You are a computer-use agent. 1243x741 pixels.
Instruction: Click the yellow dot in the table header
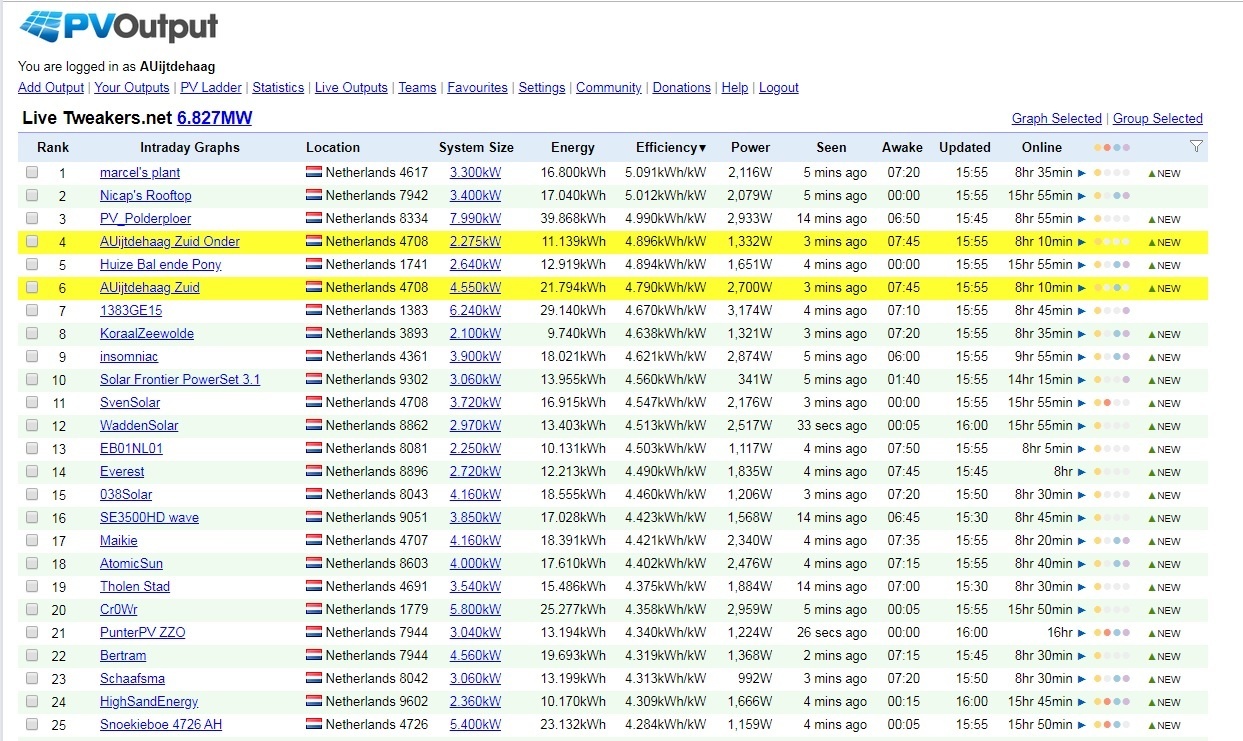tap(1098, 148)
